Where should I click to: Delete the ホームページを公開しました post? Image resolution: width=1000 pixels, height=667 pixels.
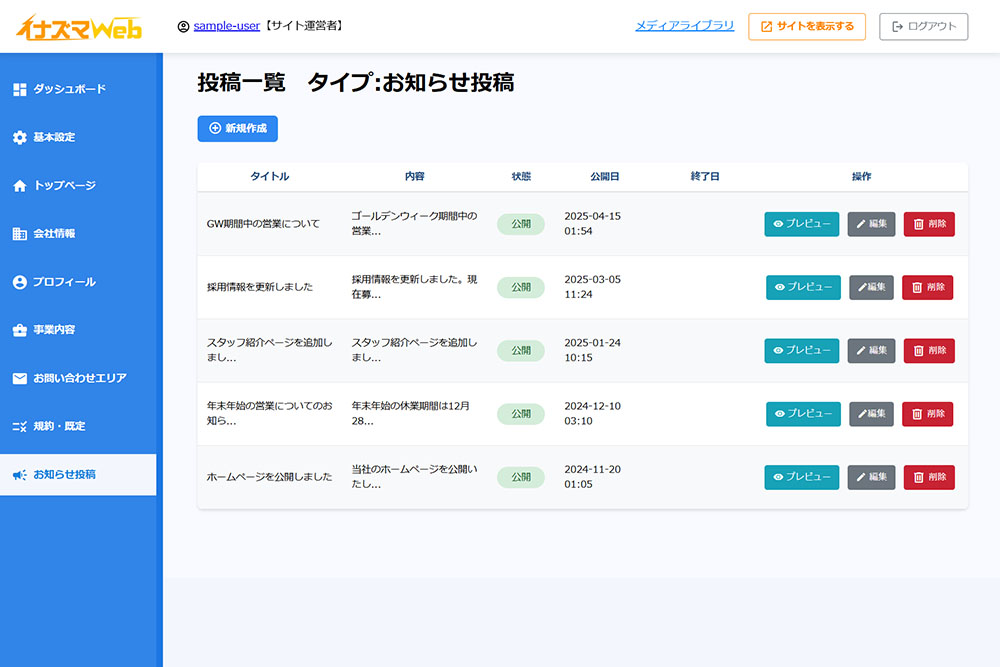tap(929, 476)
